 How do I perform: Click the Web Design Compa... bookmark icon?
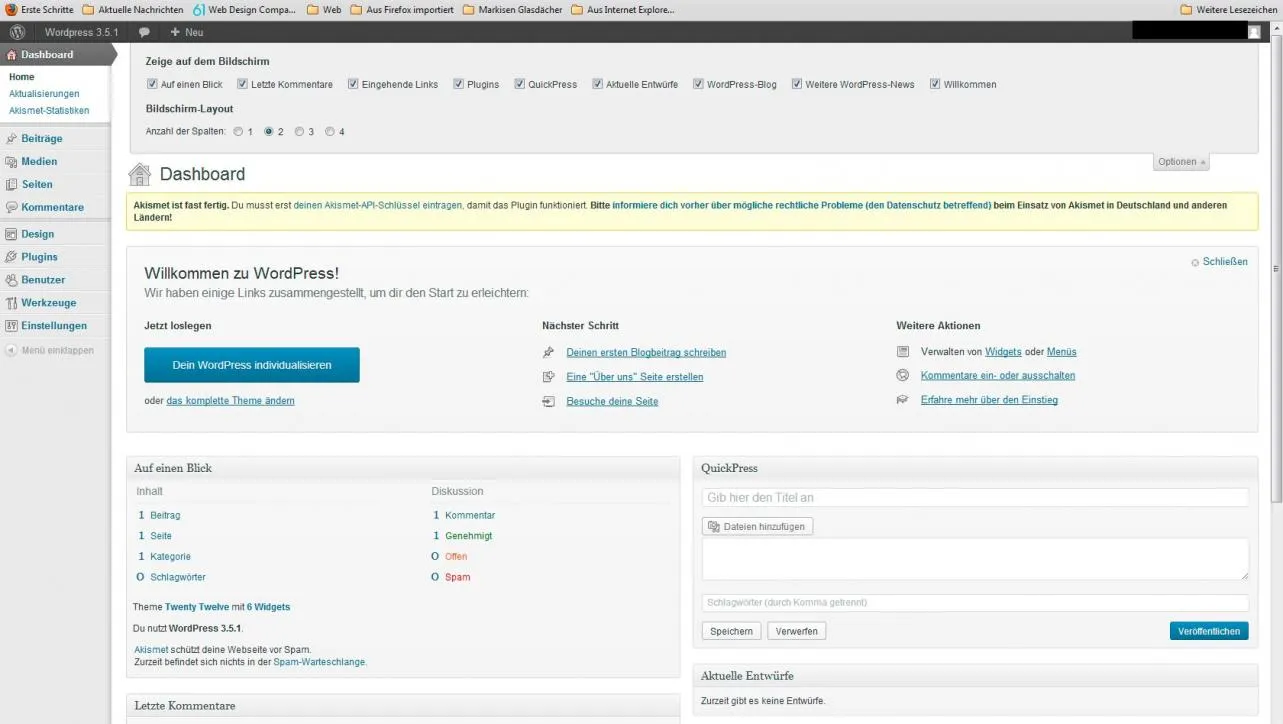pos(199,10)
